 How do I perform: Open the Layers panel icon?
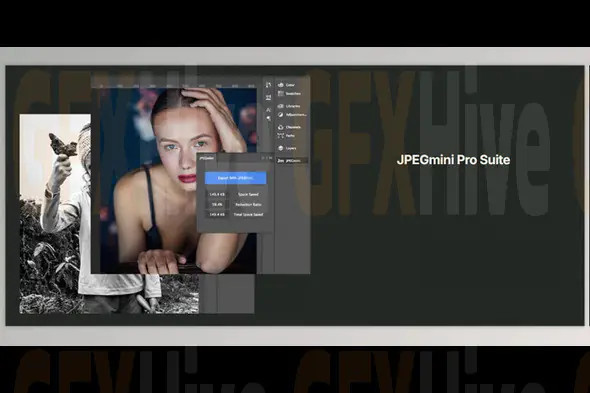tap(280, 148)
